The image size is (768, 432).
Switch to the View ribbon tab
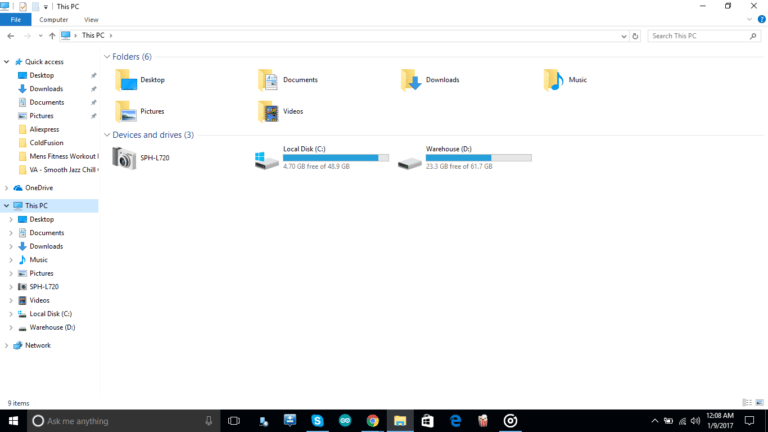(x=91, y=19)
